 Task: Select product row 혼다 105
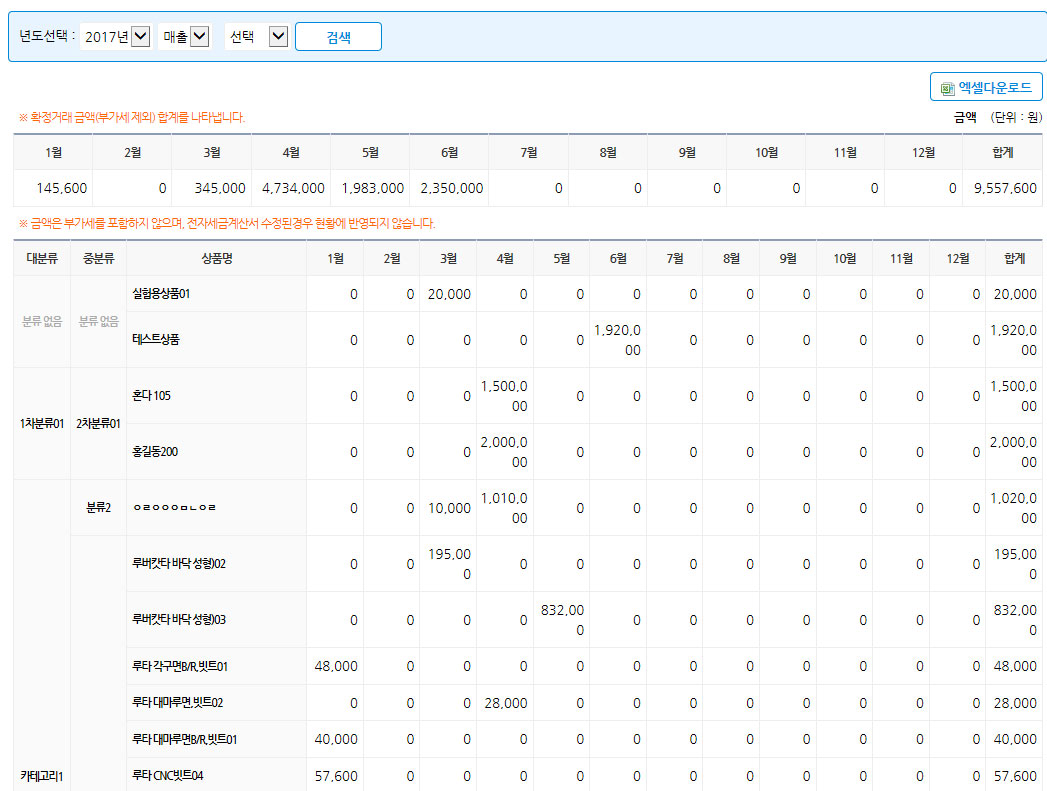[152, 396]
